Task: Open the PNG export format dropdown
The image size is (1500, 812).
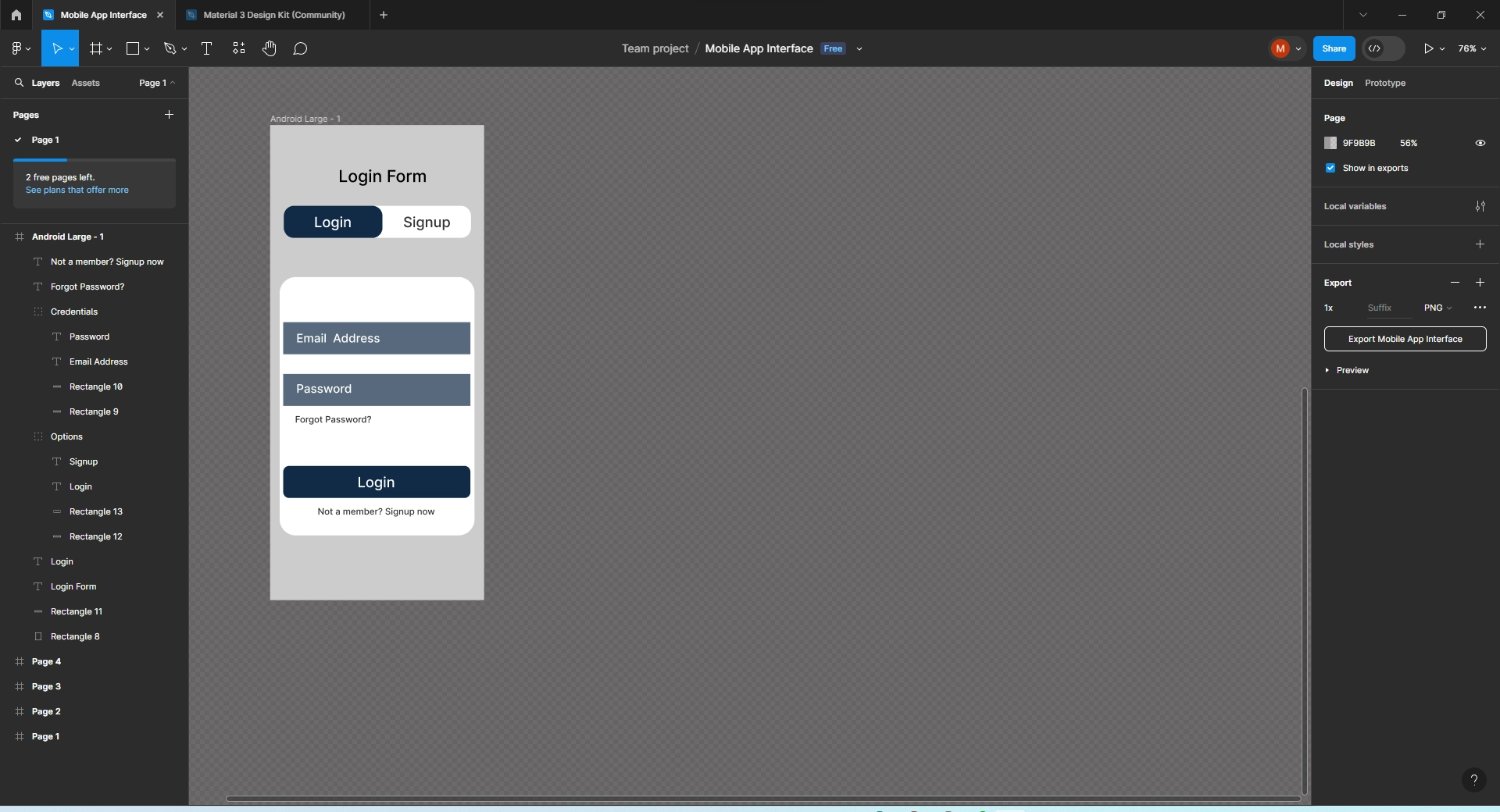Action: [1437, 308]
